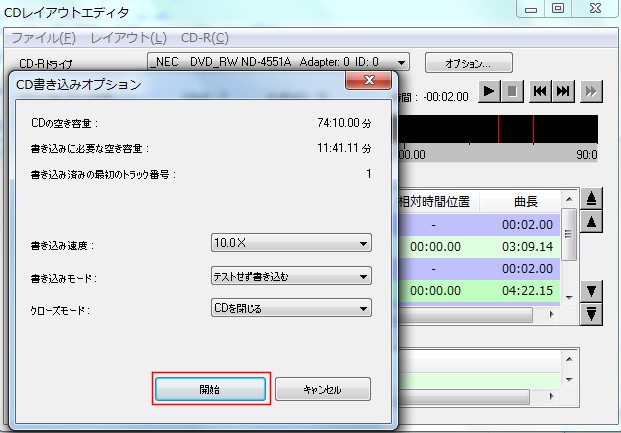The width and height of the screenshot is (621, 433).
Task: Open the レイアウト(L) menu
Action: 128,38
